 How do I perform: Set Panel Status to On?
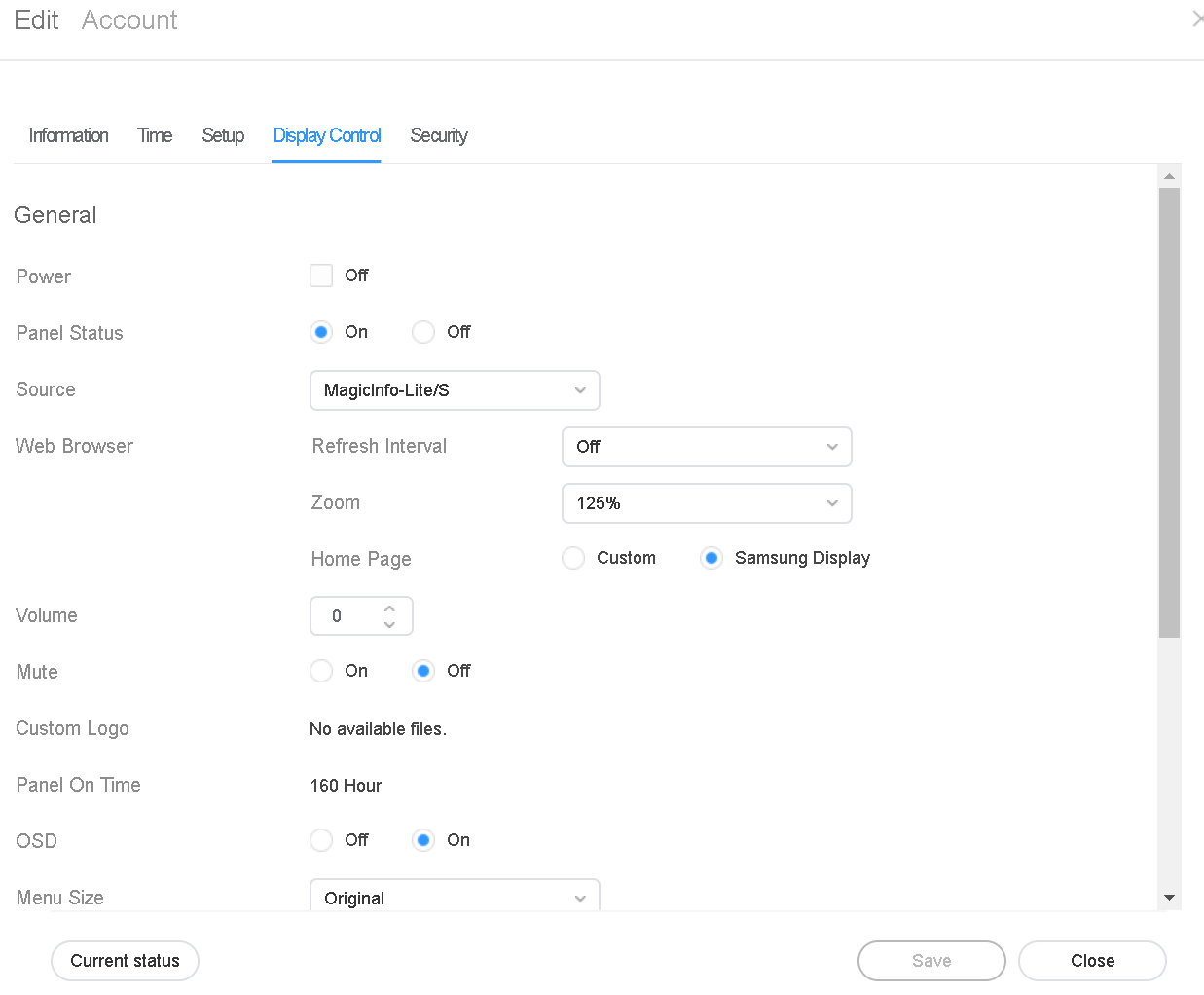click(x=321, y=332)
